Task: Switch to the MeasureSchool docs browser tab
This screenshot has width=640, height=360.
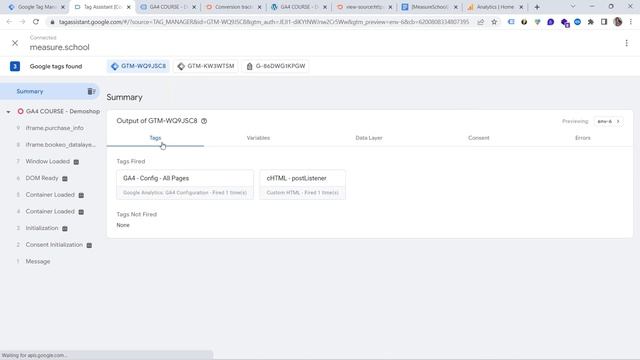Action: 430,7
